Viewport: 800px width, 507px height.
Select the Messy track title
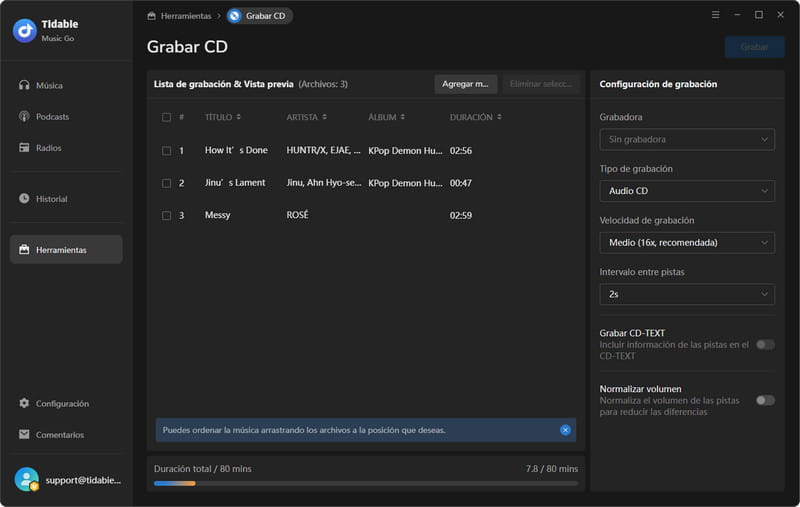(x=217, y=215)
